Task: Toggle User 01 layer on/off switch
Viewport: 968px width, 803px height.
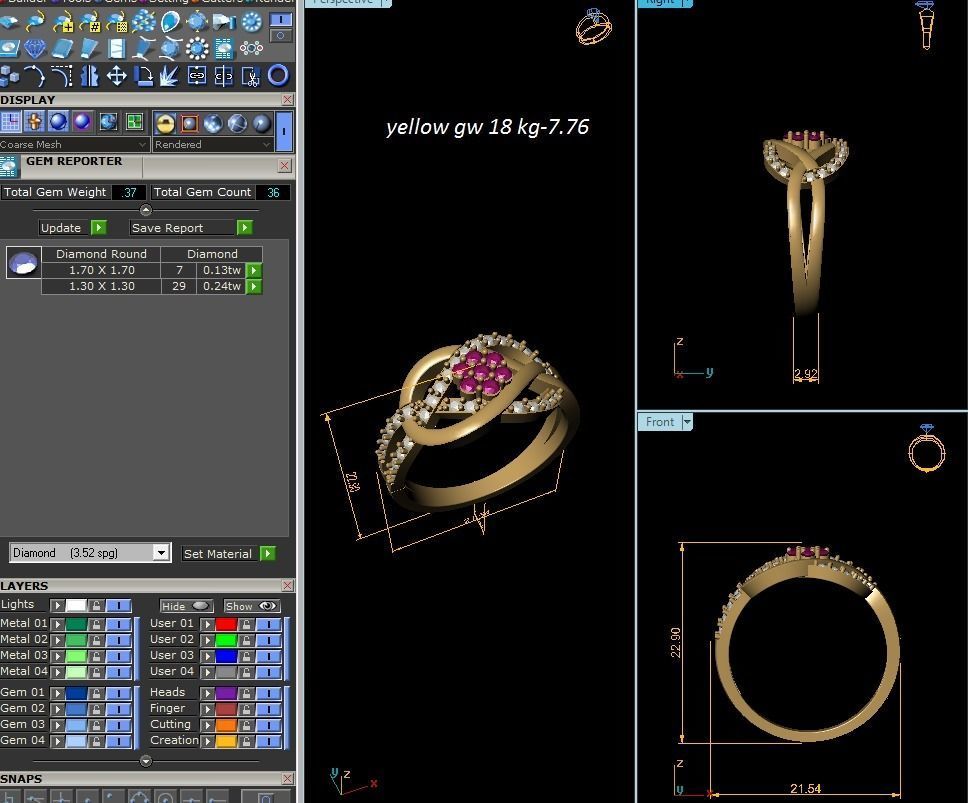Action: pos(269,624)
